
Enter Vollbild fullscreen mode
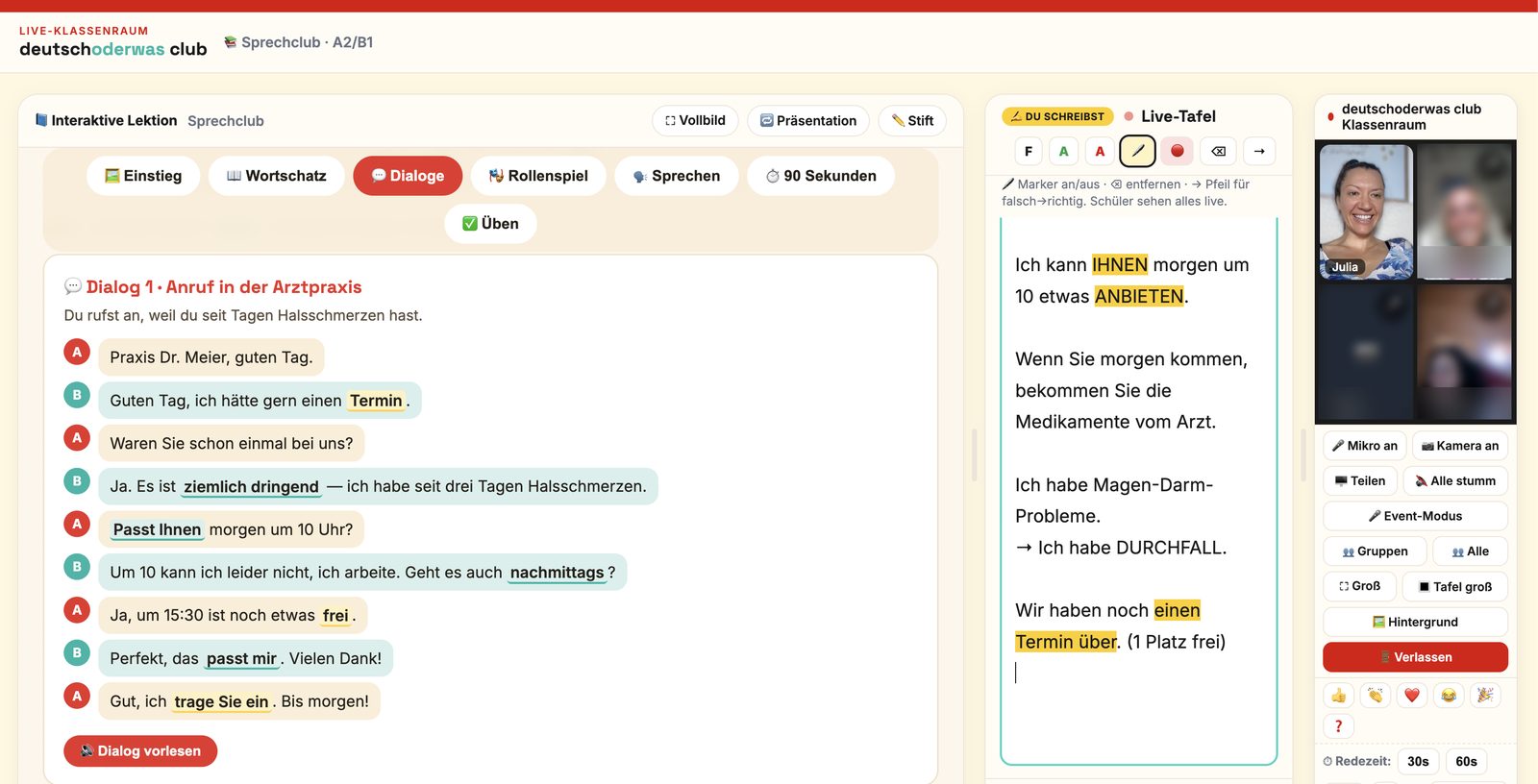[x=695, y=121]
